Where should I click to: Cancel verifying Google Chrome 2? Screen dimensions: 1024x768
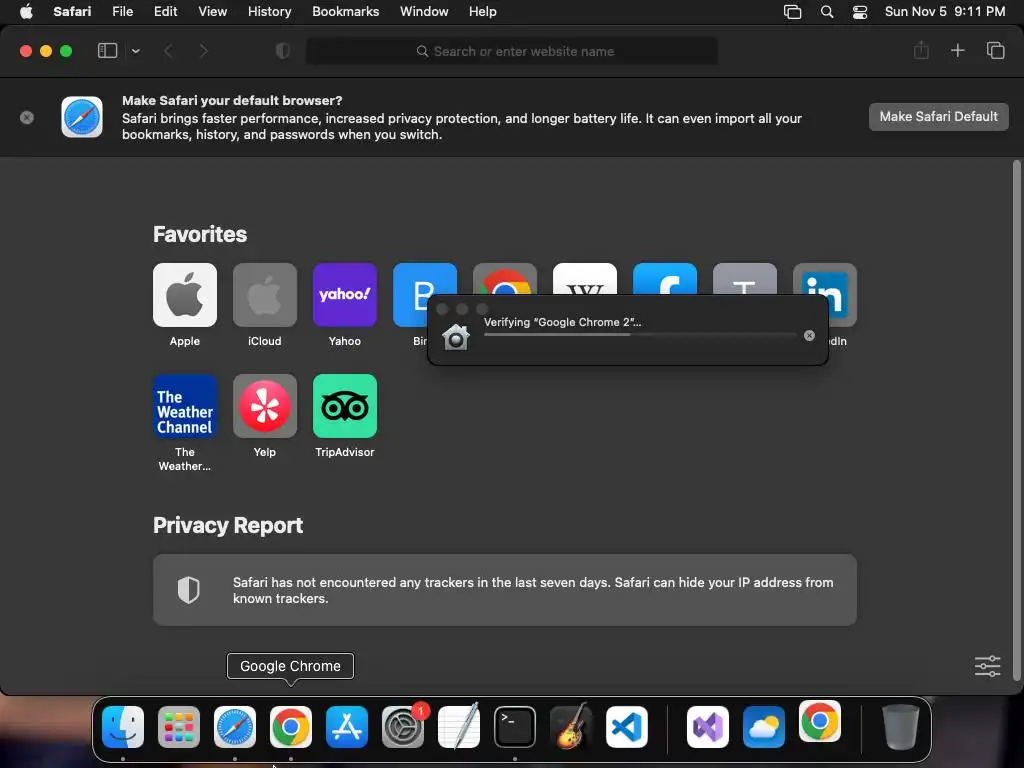(809, 335)
